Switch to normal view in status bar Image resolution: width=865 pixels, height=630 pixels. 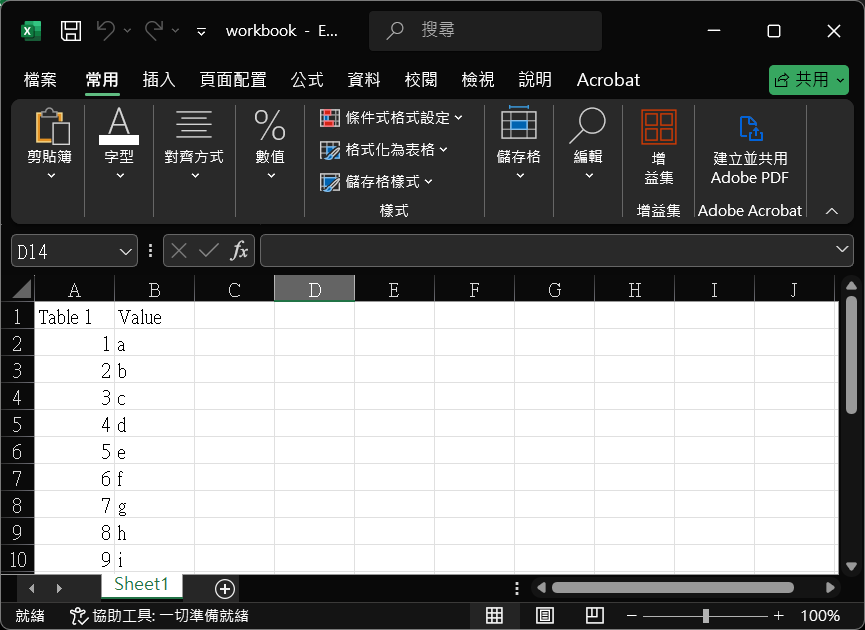pyautogui.click(x=494, y=615)
